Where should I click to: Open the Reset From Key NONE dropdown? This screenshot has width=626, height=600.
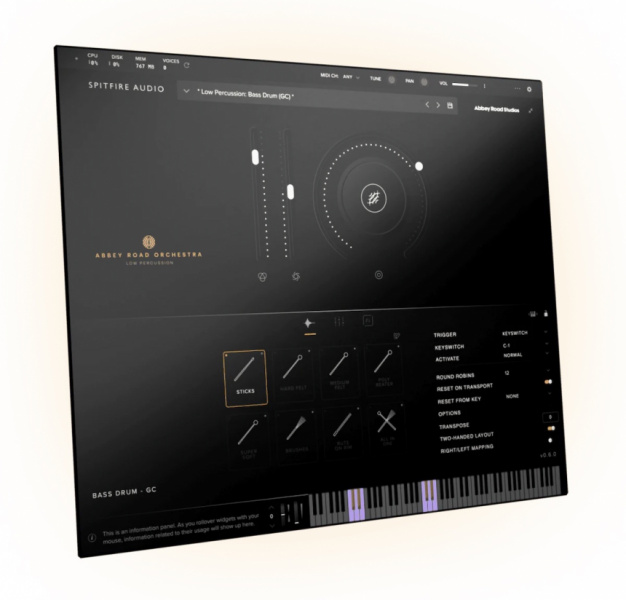(529, 396)
